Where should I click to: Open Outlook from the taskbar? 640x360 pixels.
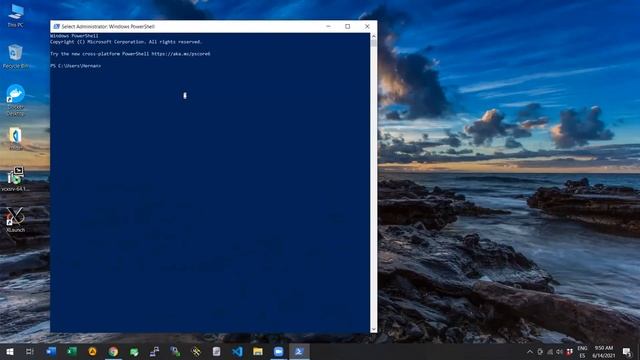pos(51,351)
